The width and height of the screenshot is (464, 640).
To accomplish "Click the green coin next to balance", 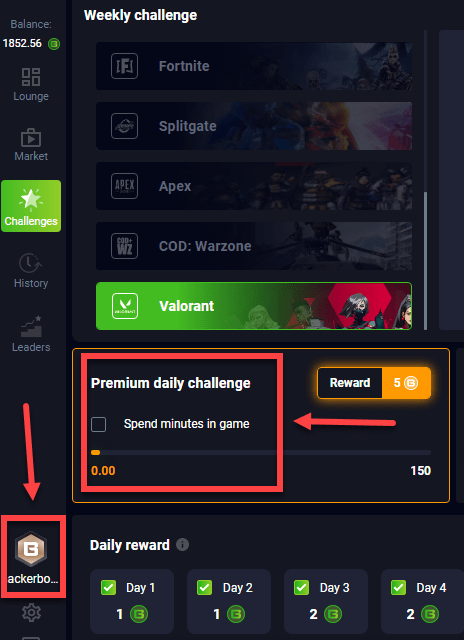I will click(54, 44).
